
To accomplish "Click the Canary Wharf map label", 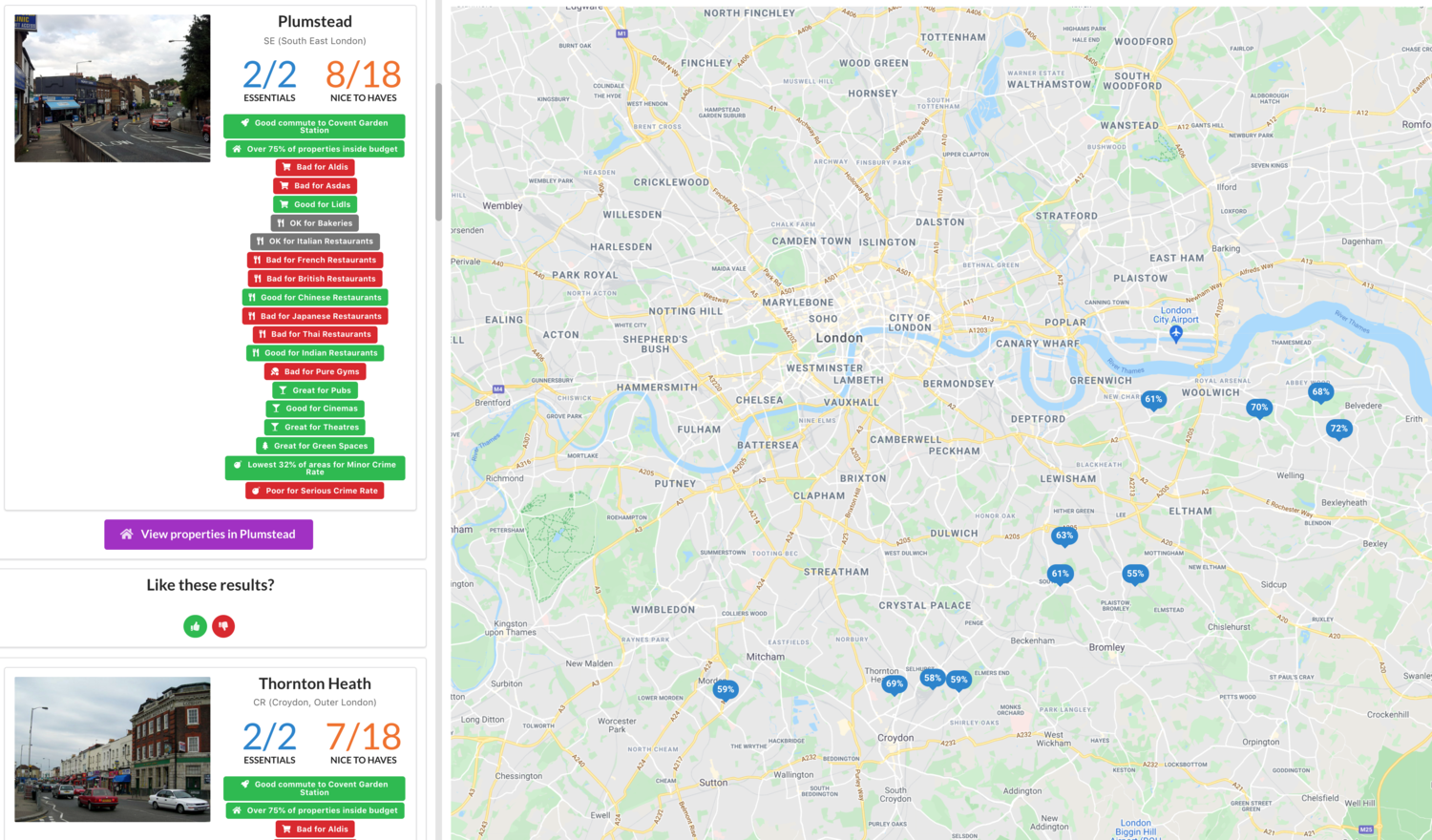I will coord(1038,344).
